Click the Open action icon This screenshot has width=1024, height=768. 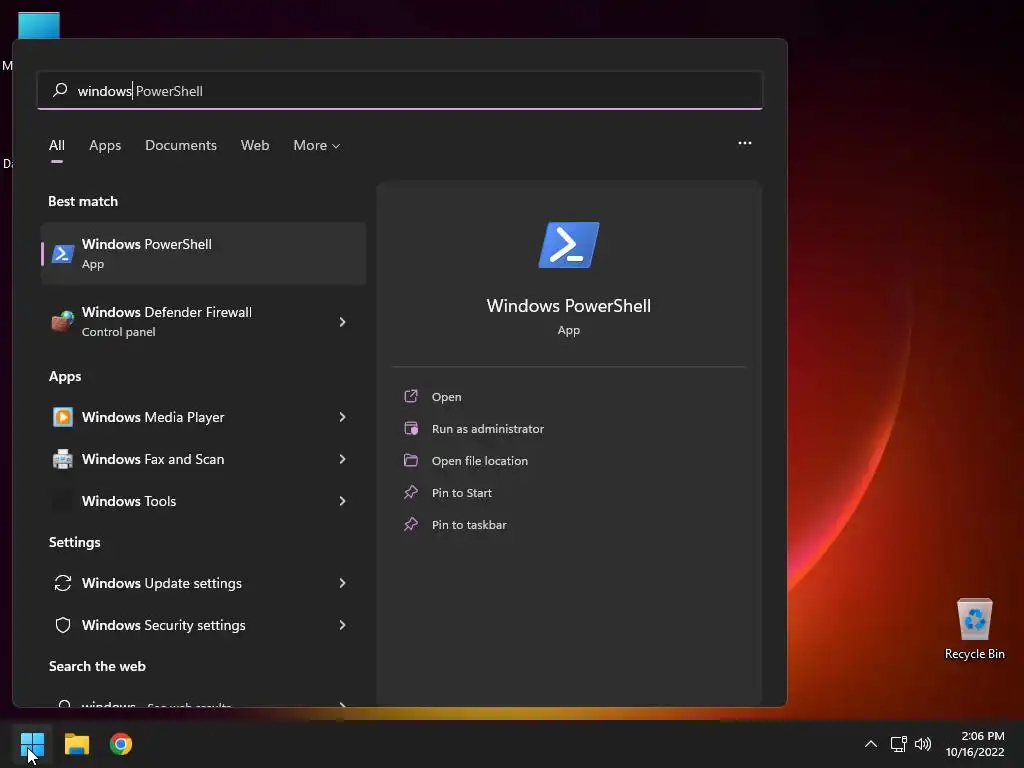pyautogui.click(x=411, y=396)
